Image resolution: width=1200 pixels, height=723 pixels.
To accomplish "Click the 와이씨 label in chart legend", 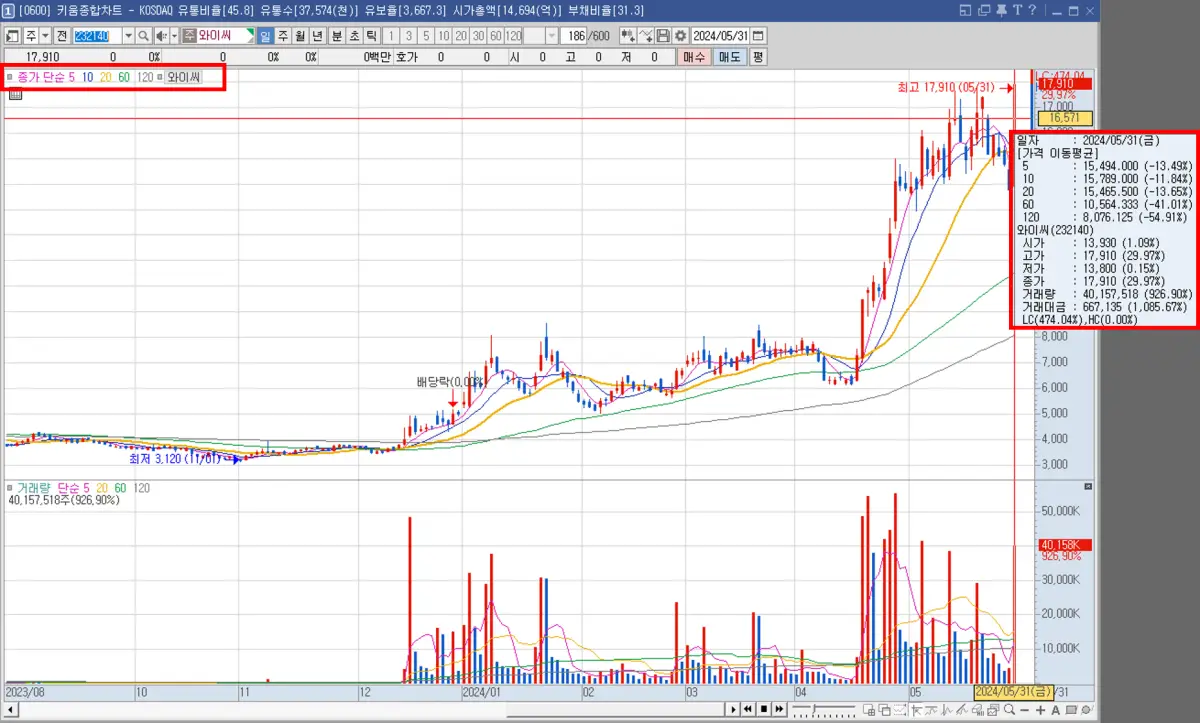I will [x=183, y=76].
